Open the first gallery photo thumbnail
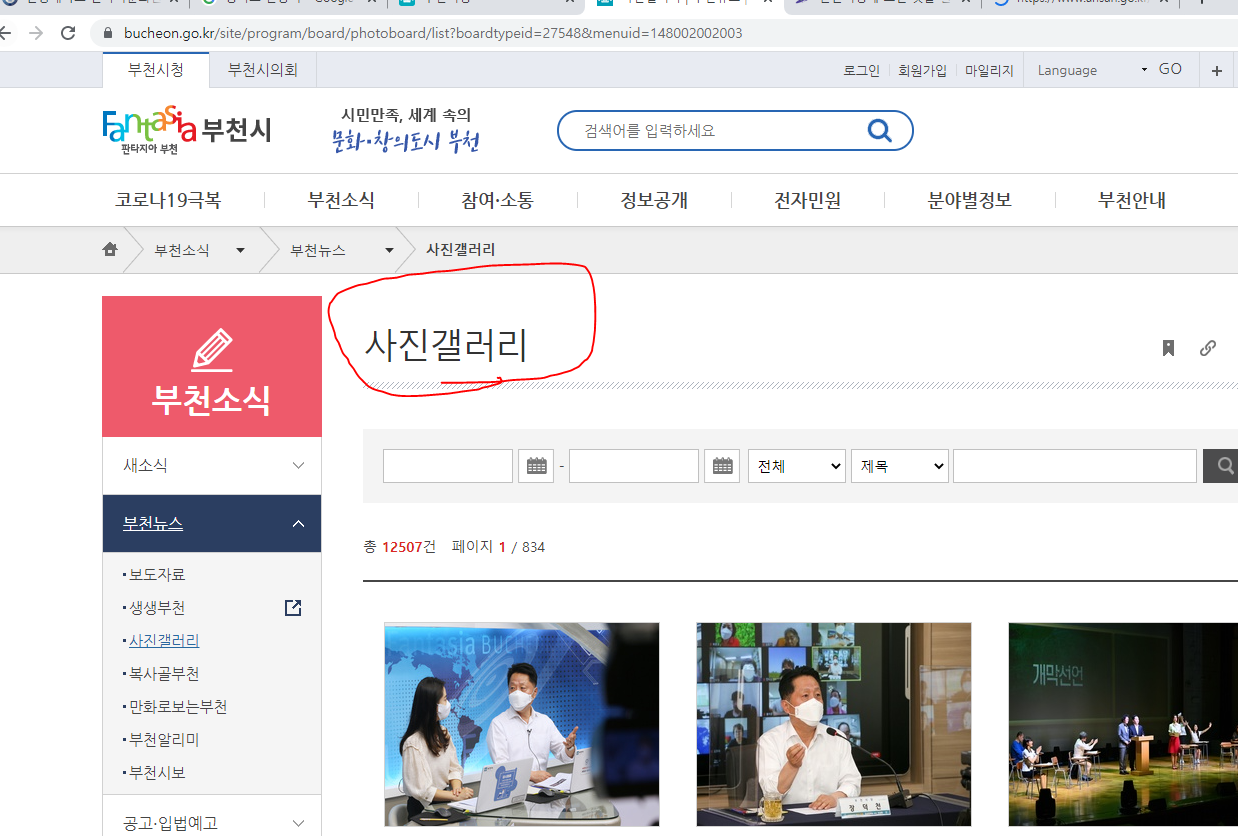The height and width of the screenshot is (836, 1238). click(522, 724)
